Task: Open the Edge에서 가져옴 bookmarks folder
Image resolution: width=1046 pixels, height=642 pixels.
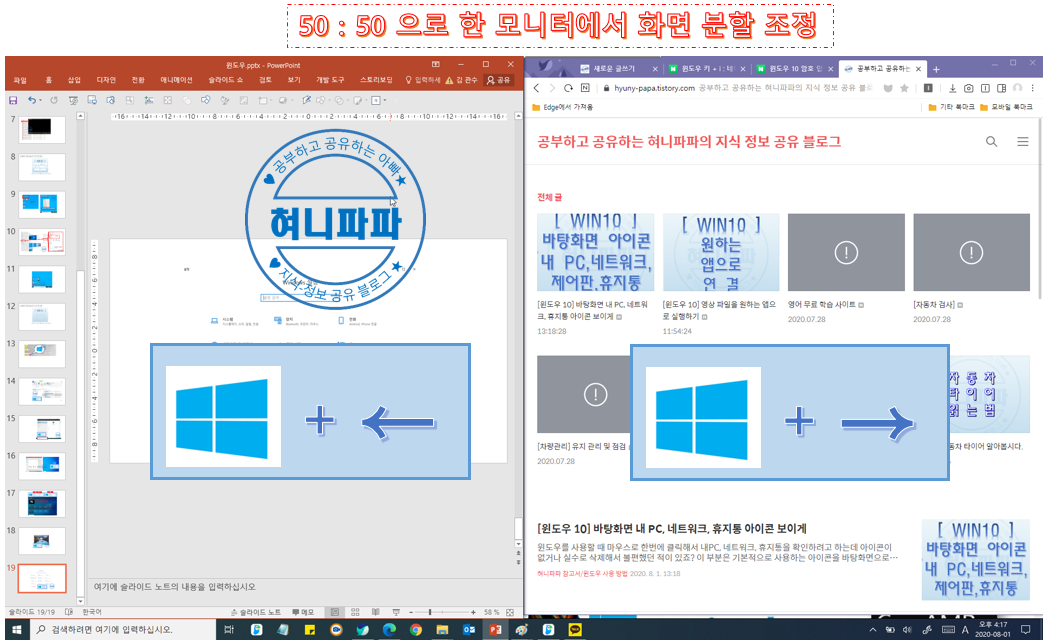Action: [x=562, y=107]
